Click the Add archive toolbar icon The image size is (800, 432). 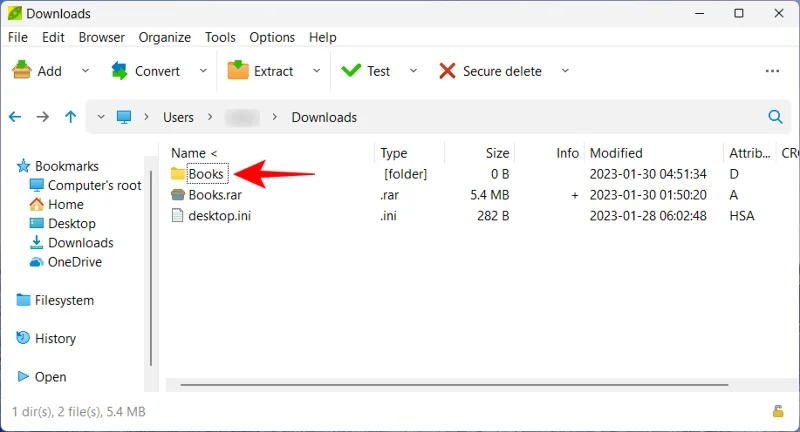click(21, 71)
